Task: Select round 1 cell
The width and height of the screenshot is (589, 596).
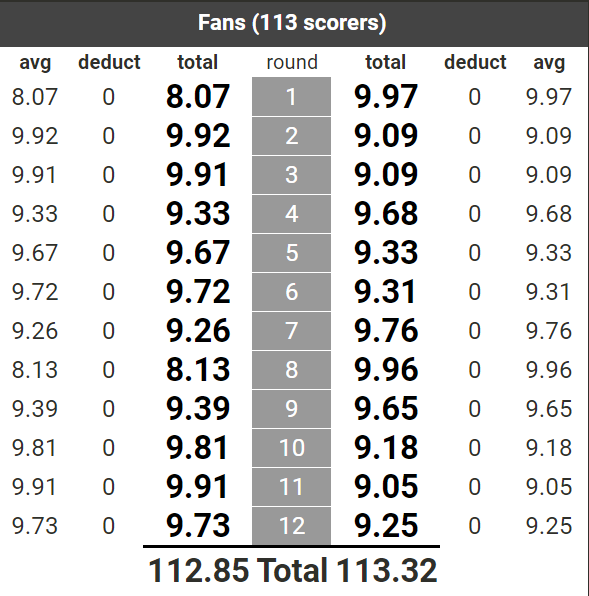Action: tap(291, 97)
